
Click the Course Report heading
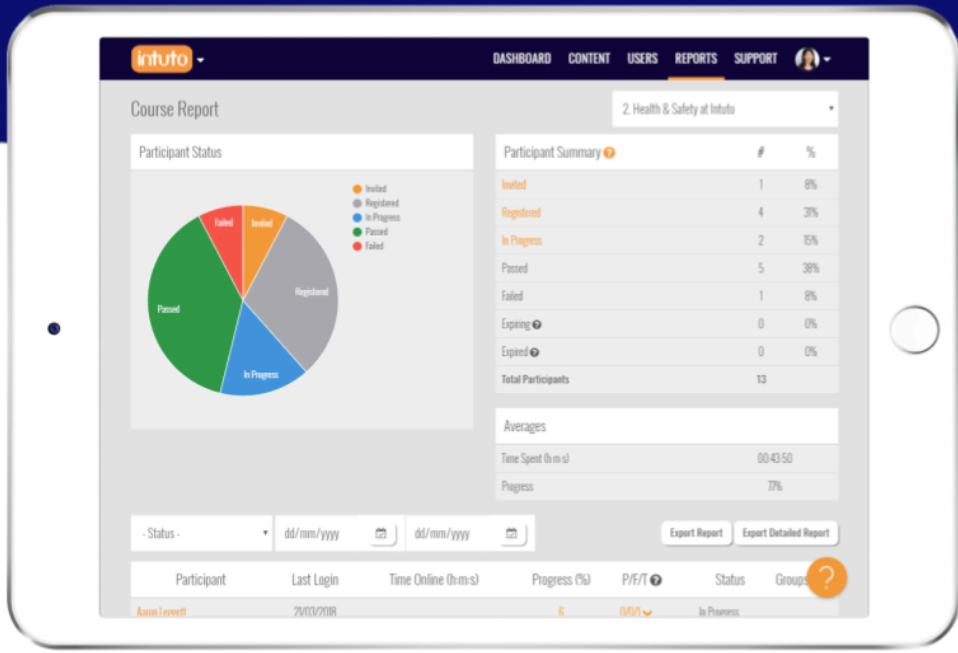click(174, 109)
